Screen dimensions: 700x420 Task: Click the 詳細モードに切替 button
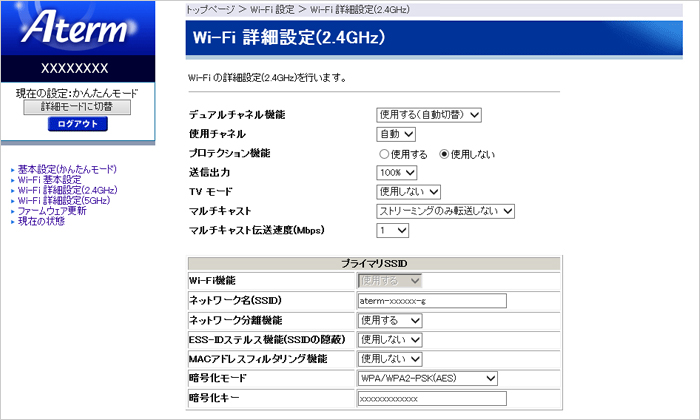(x=76, y=106)
